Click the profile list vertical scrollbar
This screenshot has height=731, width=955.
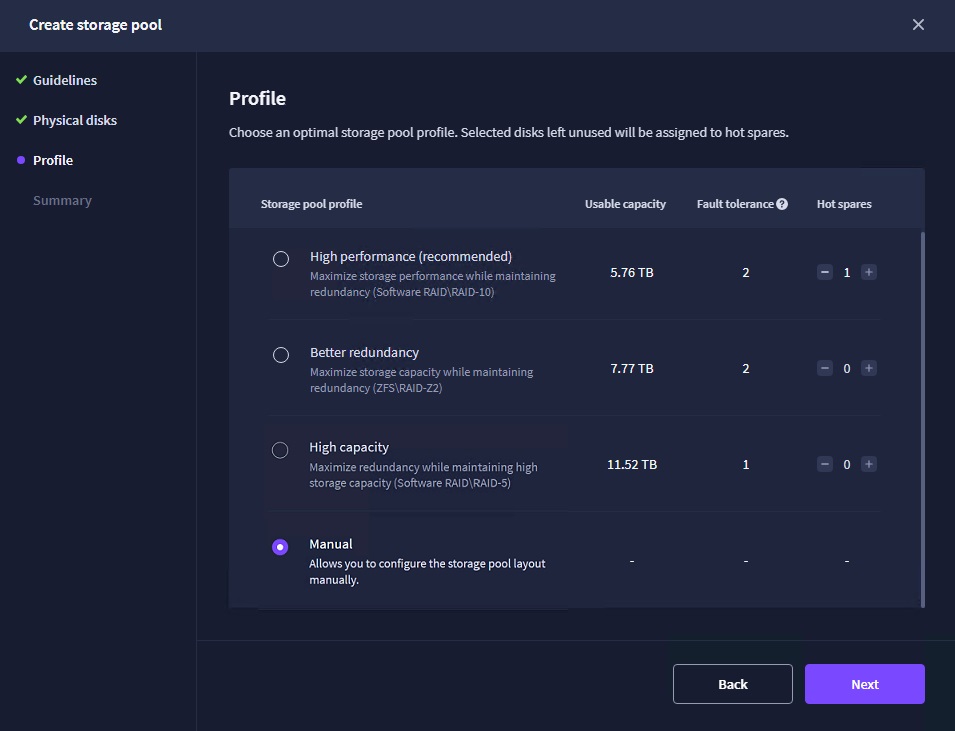click(x=923, y=419)
